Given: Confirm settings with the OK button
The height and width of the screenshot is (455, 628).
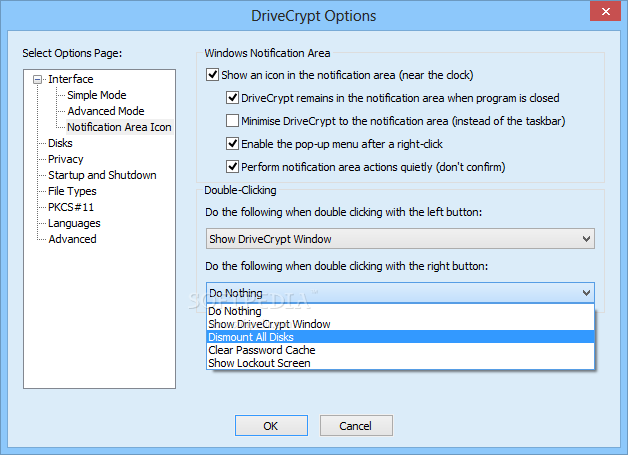Looking at the screenshot, I should click(x=271, y=425).
